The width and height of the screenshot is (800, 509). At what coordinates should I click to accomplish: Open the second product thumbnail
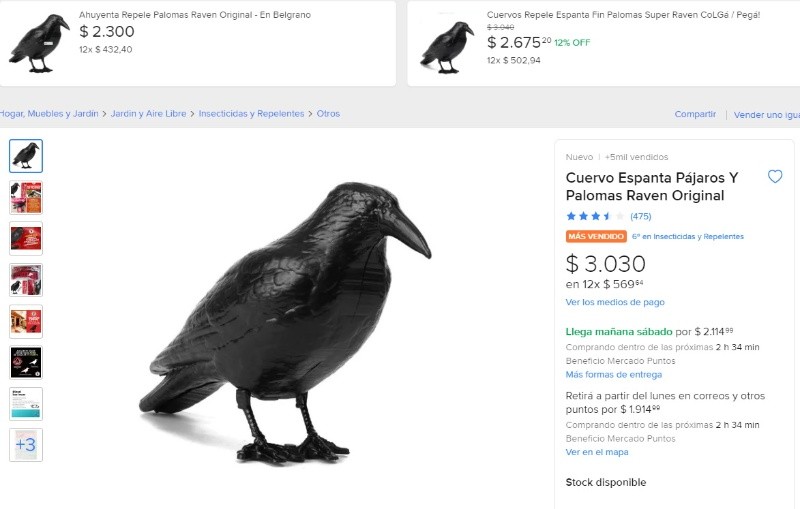[x=26, y=197]
